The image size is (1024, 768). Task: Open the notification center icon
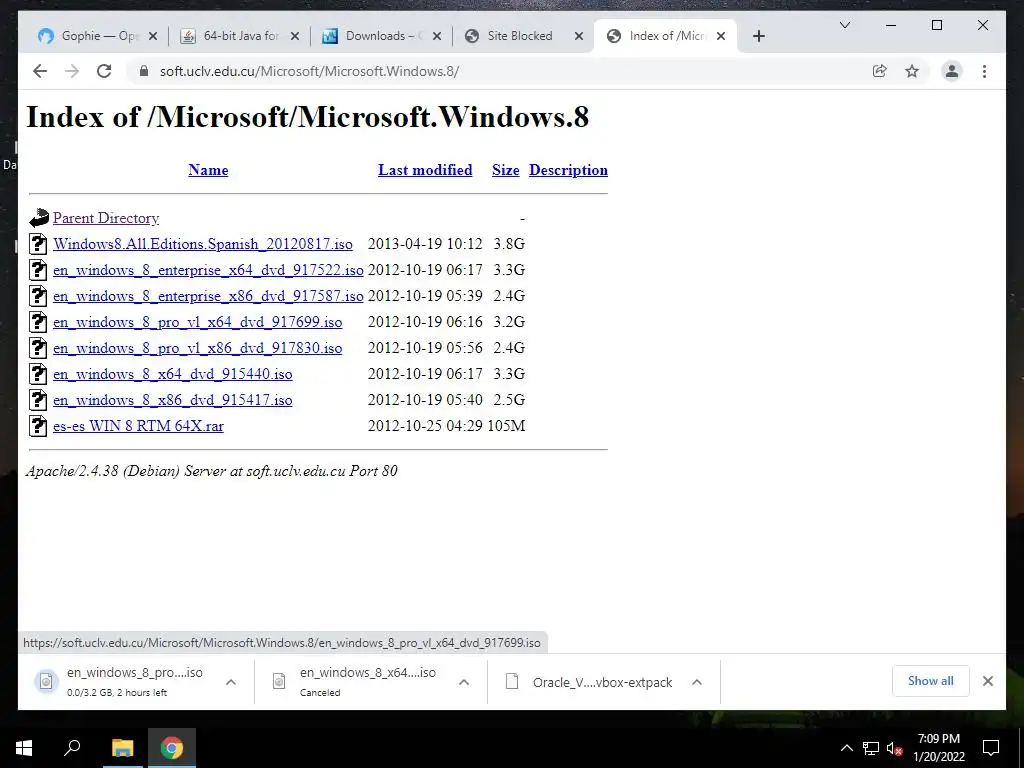991,748
